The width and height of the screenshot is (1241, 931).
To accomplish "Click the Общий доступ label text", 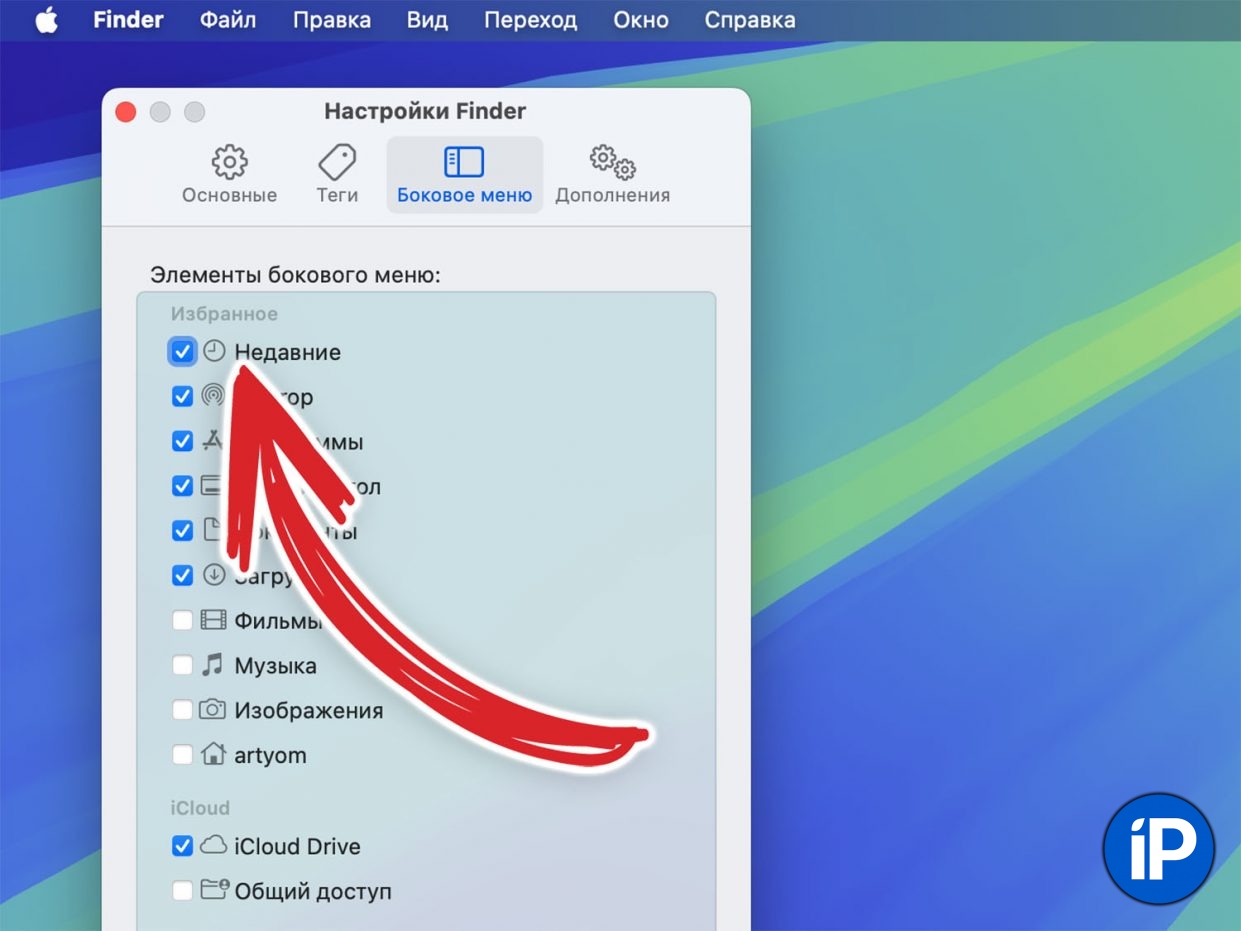I will click(x=313, y=891).
